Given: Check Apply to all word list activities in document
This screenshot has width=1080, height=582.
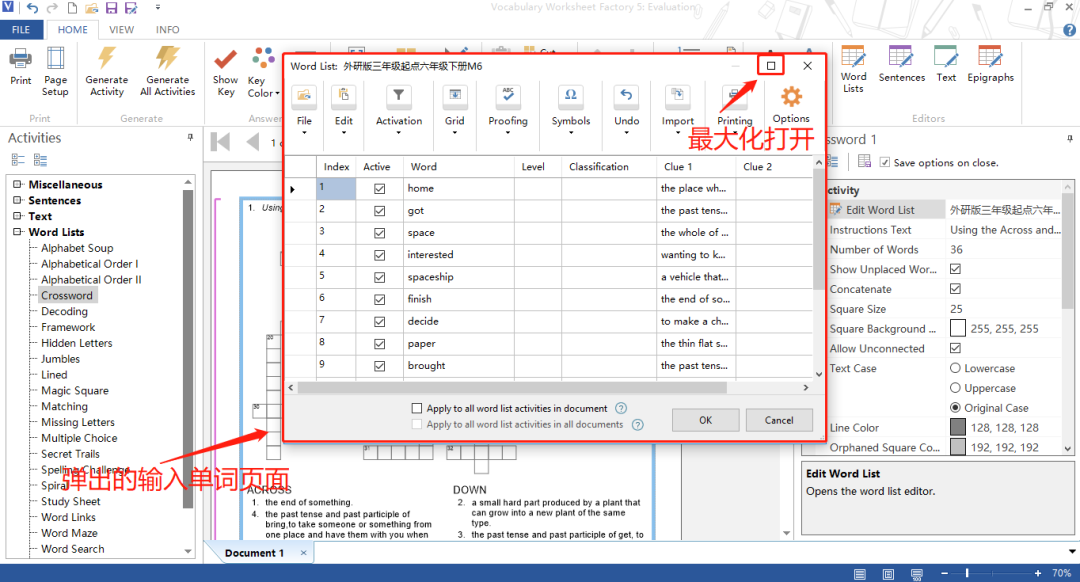Looking at the screenshot, I should [417, 408].
